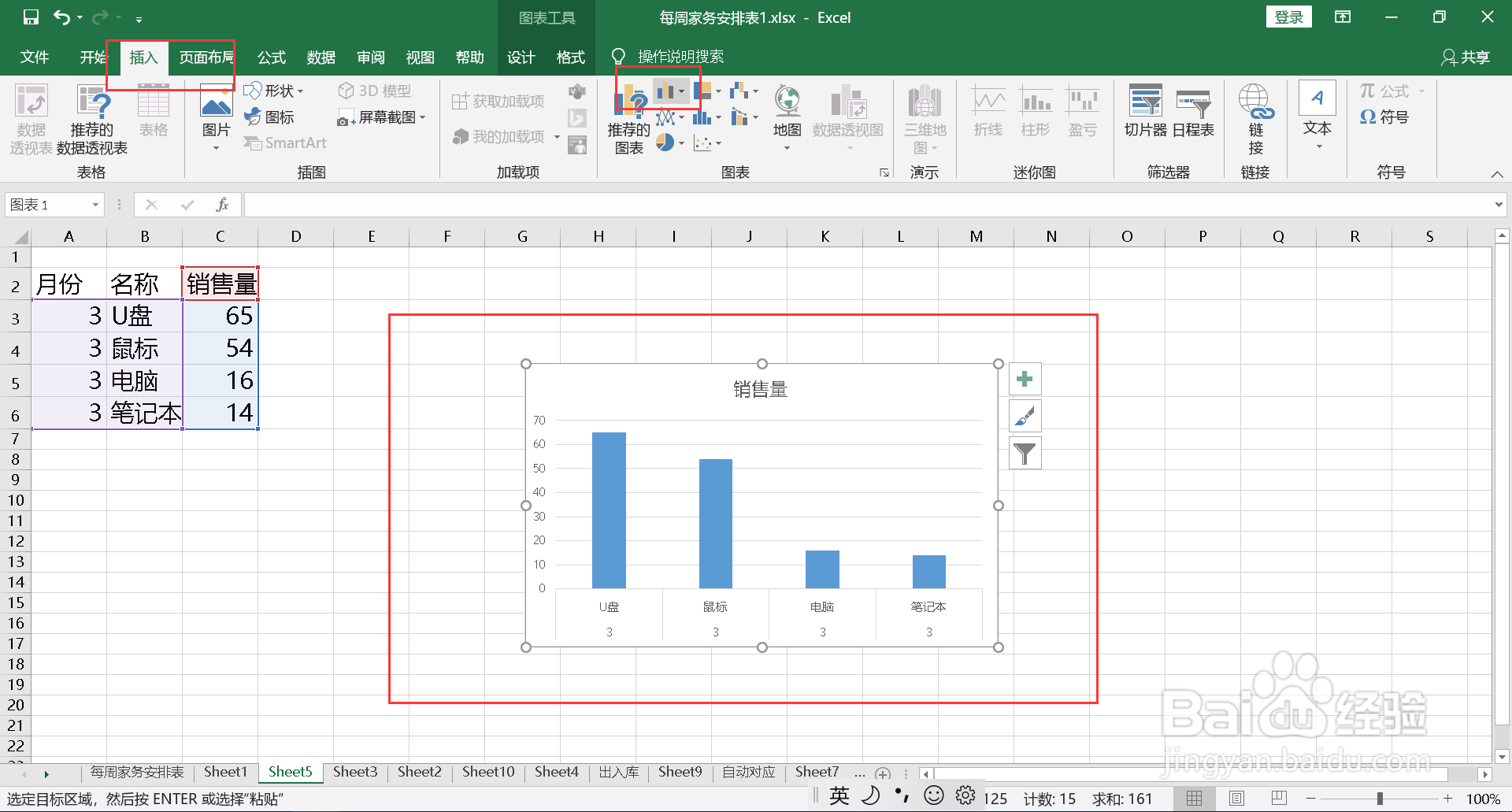Switch to chart Format (格式) tab
Screen dimensions: 1512x812
tap(570, 57)
